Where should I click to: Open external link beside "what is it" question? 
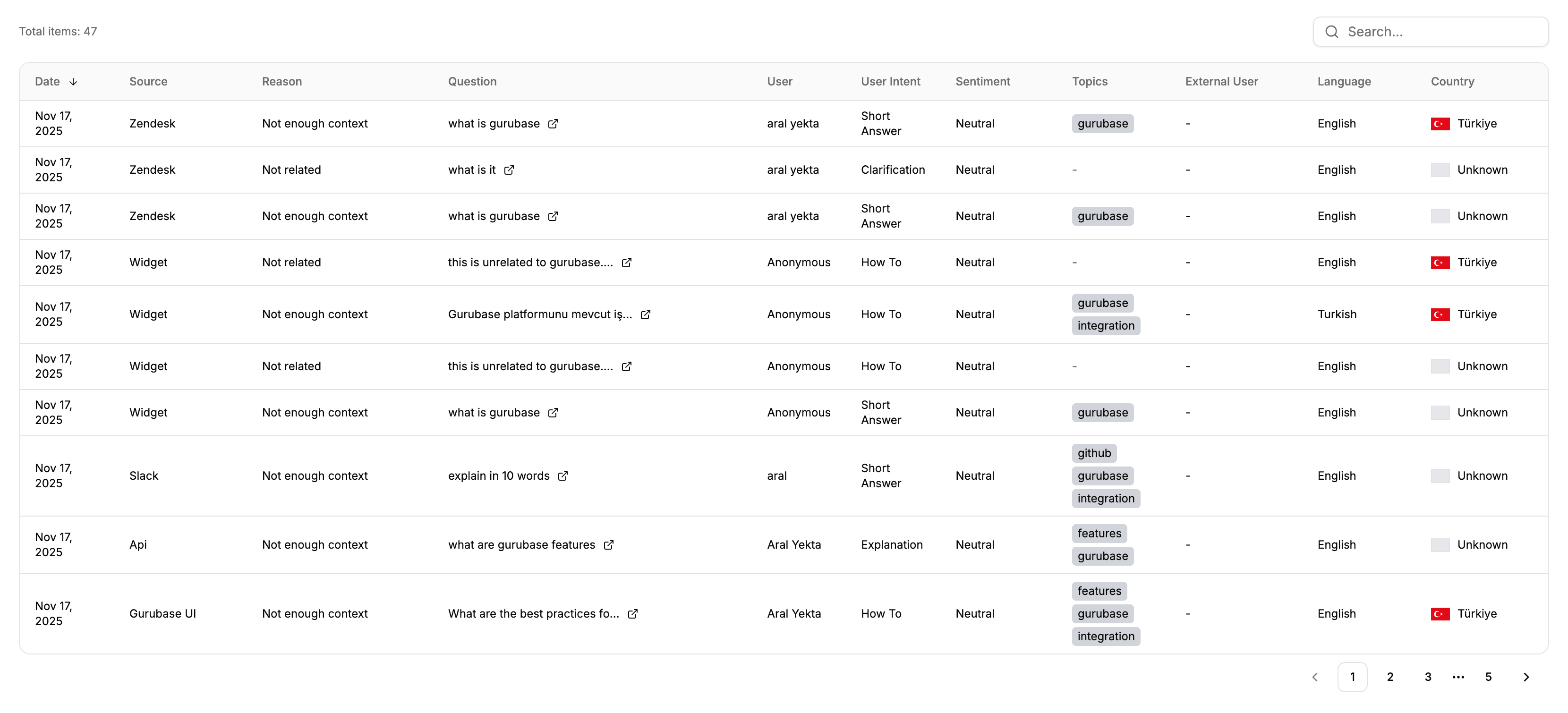click(x=509, y=170)
